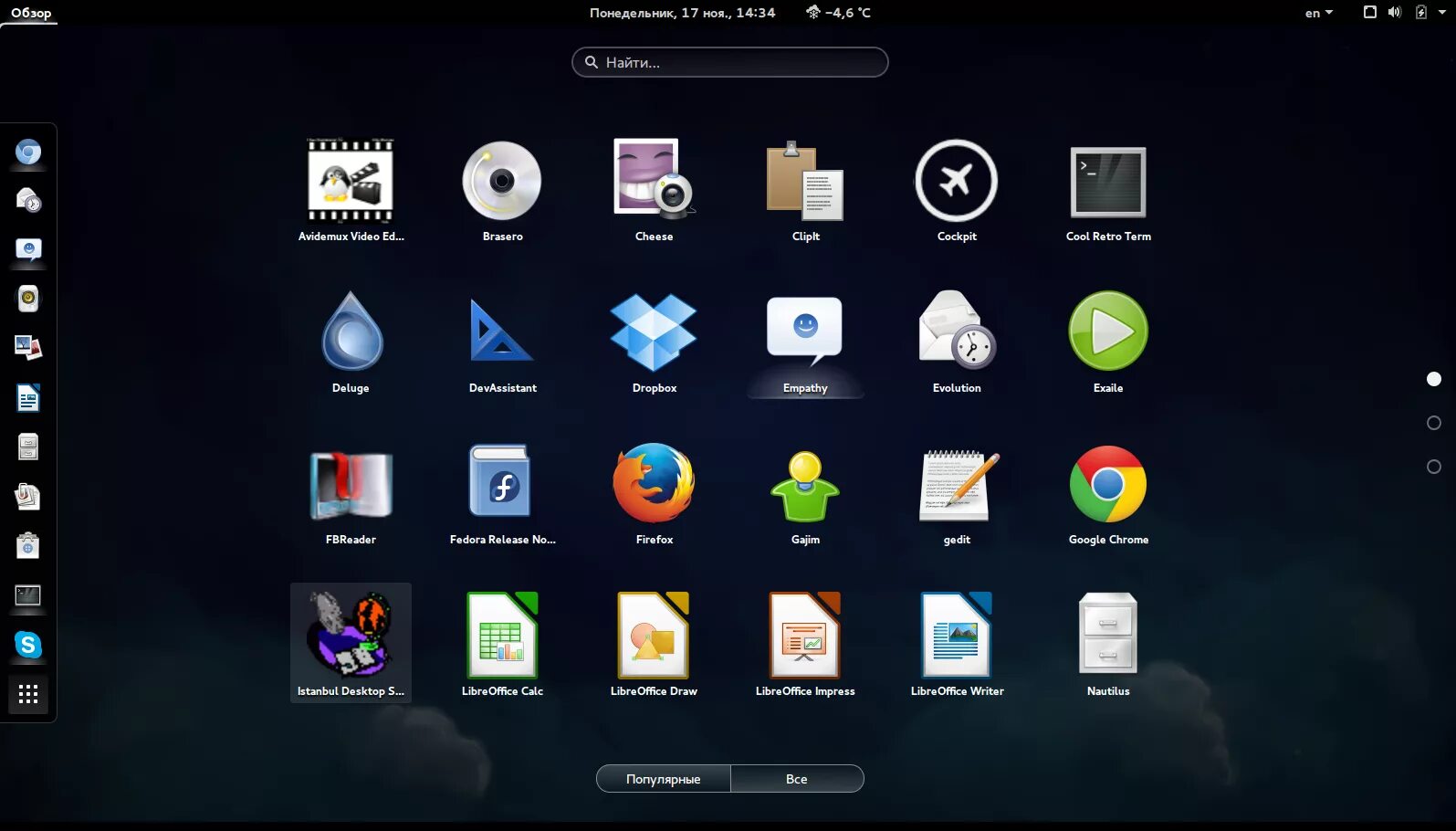Click the battery charging status icon
The image size is (1456, 831).
(x=1420, y=12)
